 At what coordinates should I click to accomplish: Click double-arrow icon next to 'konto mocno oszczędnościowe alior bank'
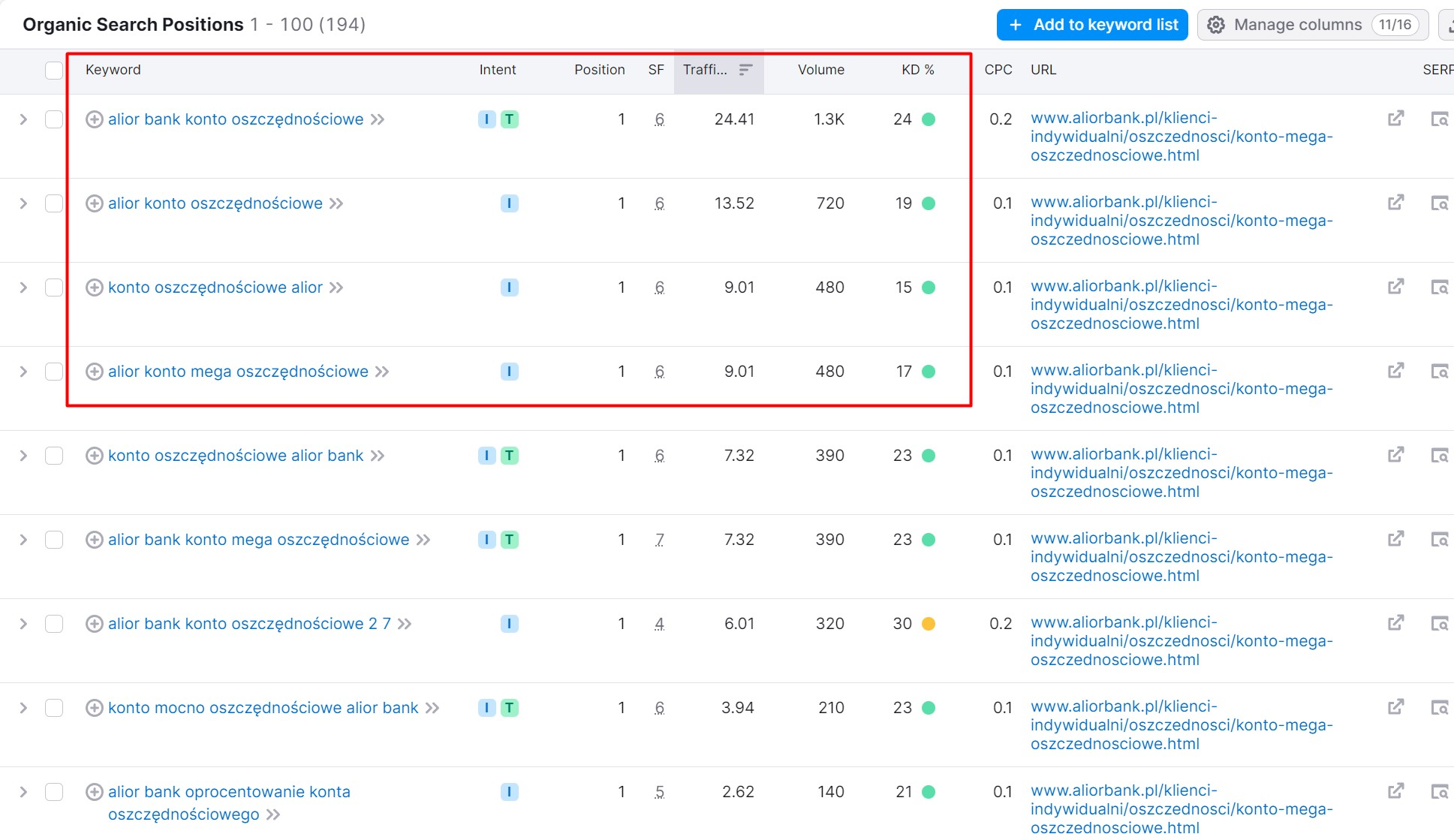(432, 708)
